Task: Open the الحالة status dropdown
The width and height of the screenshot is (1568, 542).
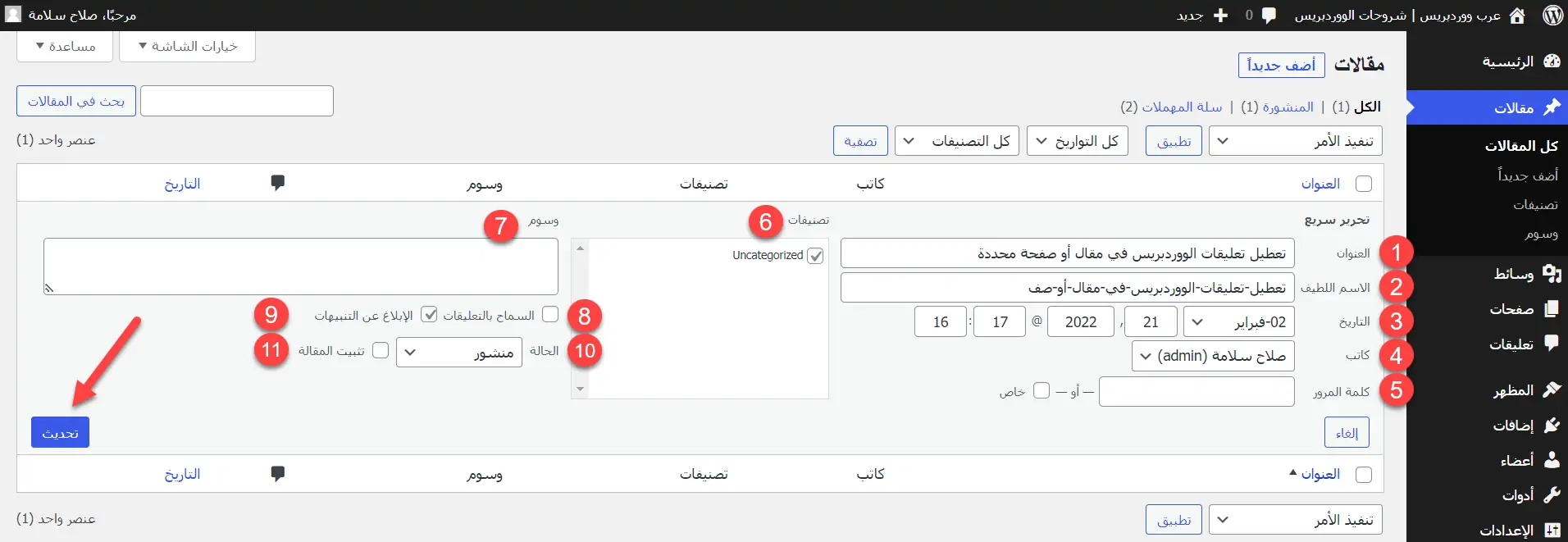Action: click(x=459, y=353)
